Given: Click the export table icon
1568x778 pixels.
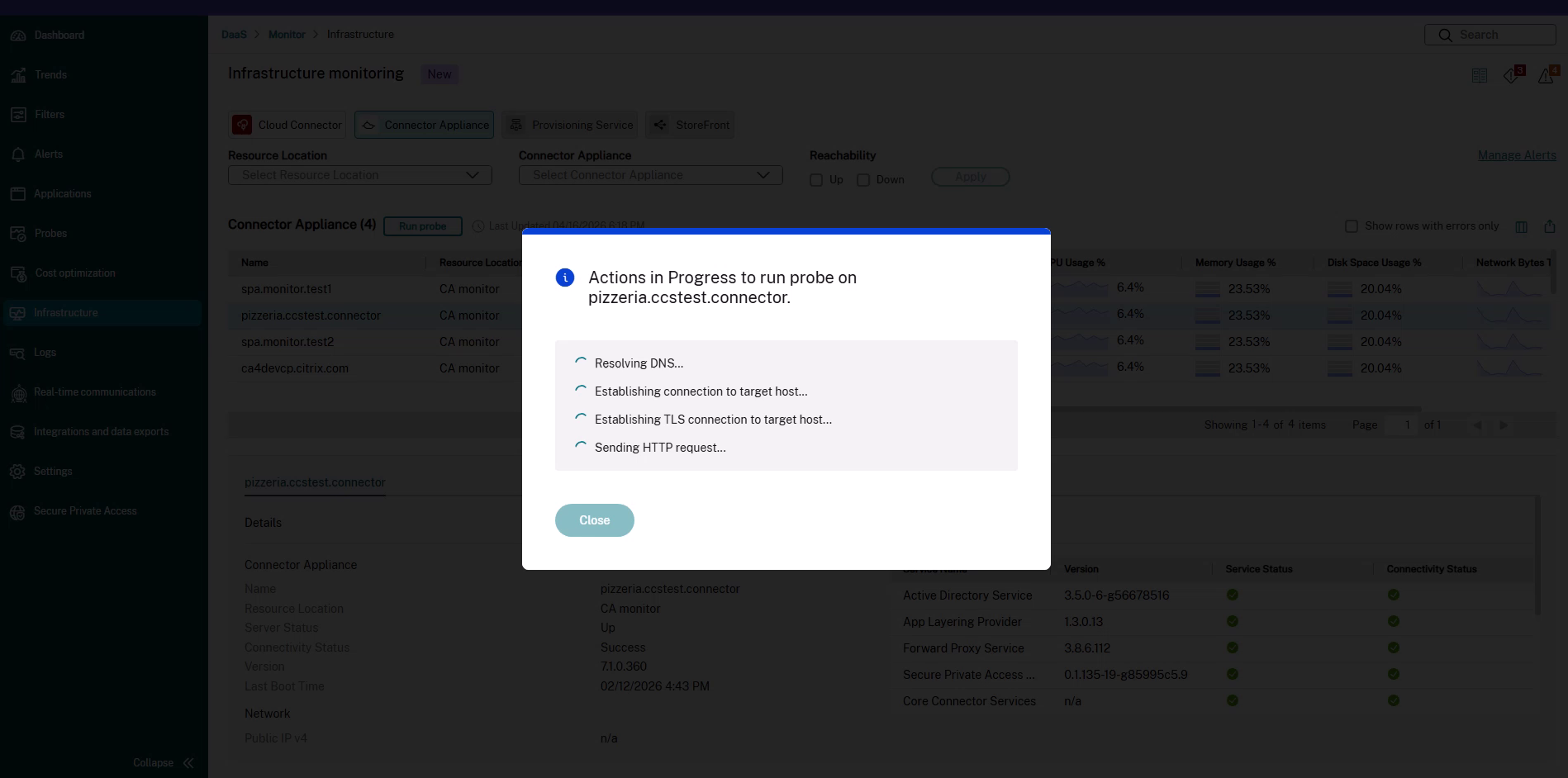Looking at the screenshot, I should point(1550,226).
